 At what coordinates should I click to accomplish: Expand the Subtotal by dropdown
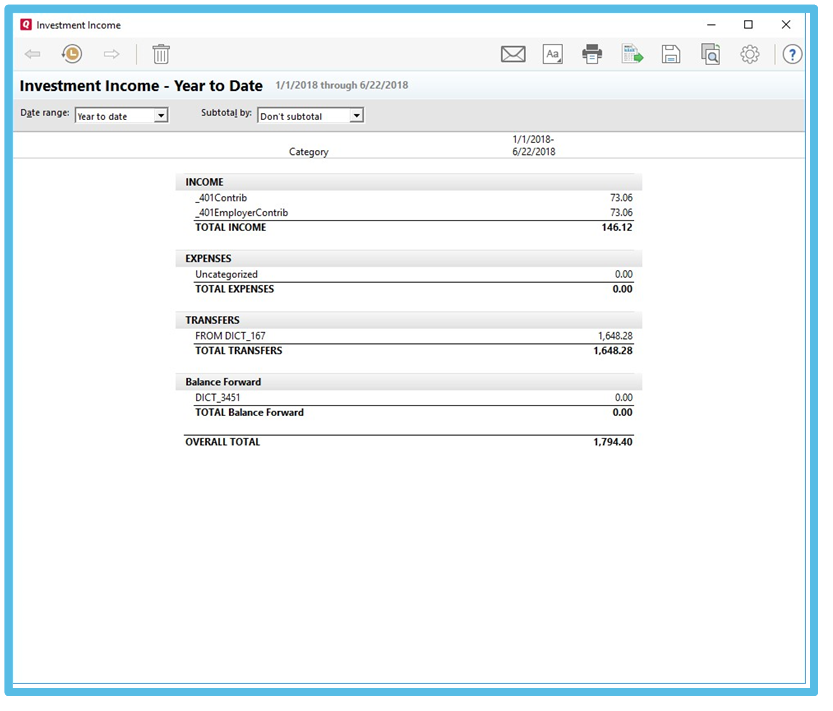point(356,116)
